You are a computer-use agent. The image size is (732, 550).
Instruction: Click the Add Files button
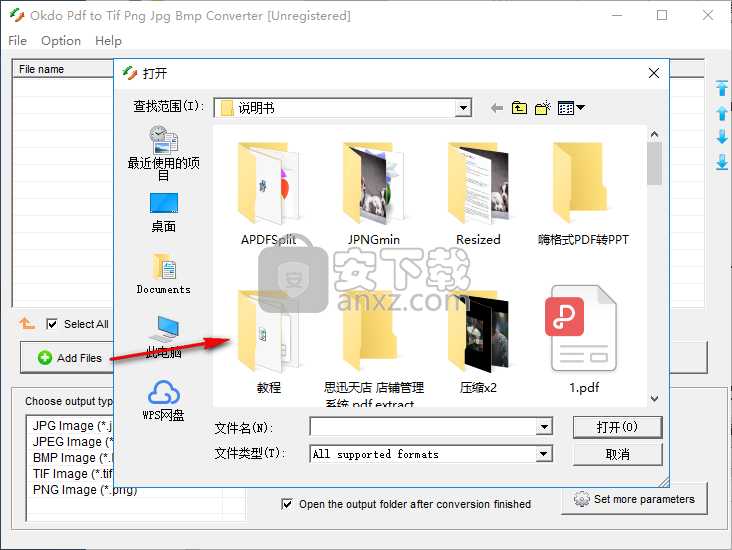[69, 358]
